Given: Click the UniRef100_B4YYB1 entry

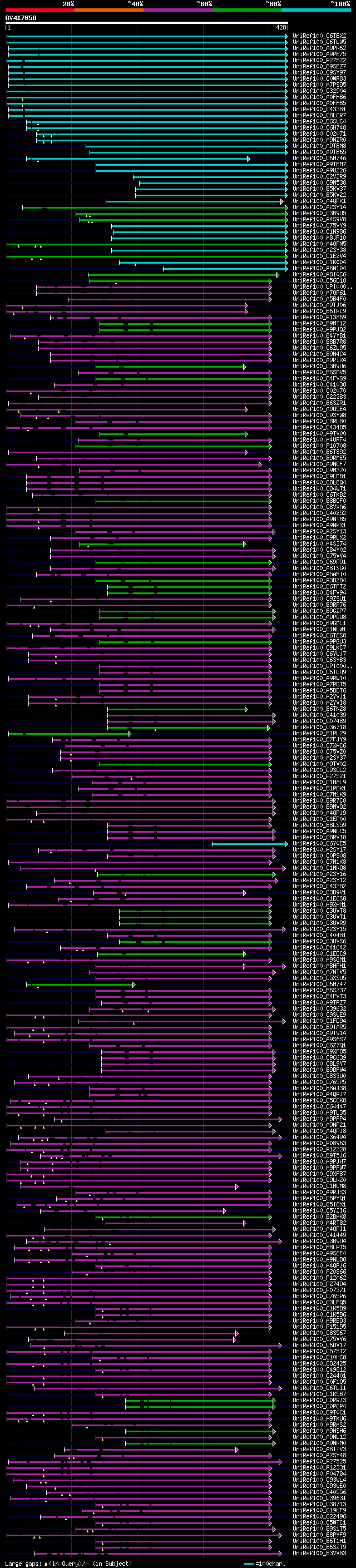Looking at the screenshot, I should pyautogui.click(x=319, y=336).
